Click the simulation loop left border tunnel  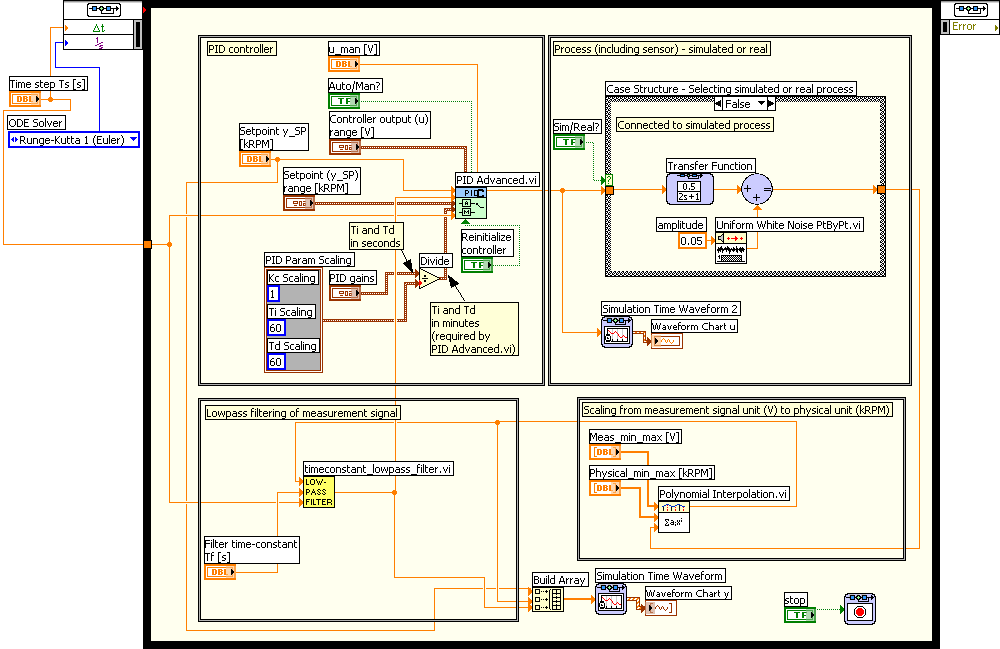tap(148, 244)
